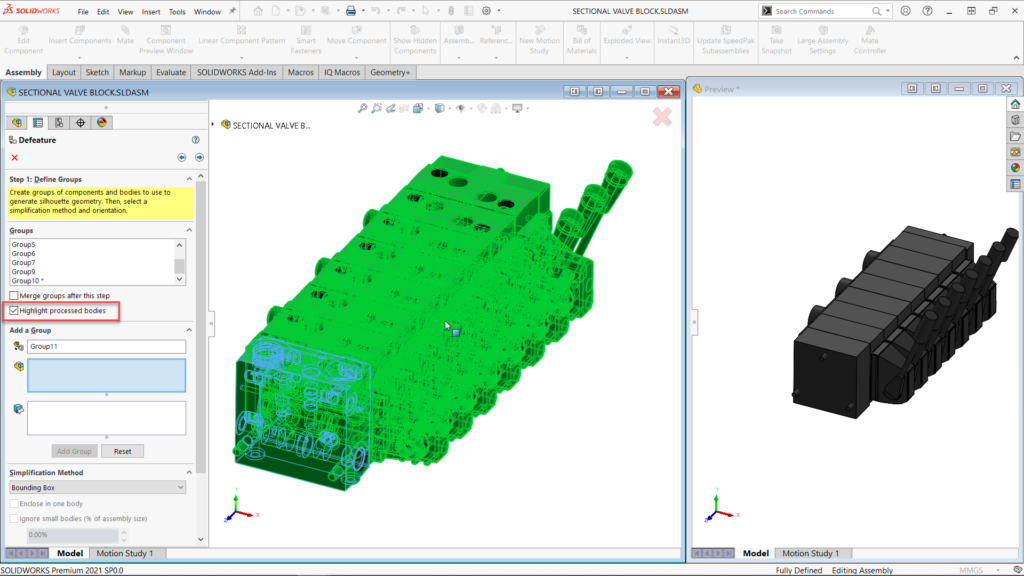1024x576 pixels.
Task: Open the Search Commands dropdown arrow
Action: [x=888, y=11]
